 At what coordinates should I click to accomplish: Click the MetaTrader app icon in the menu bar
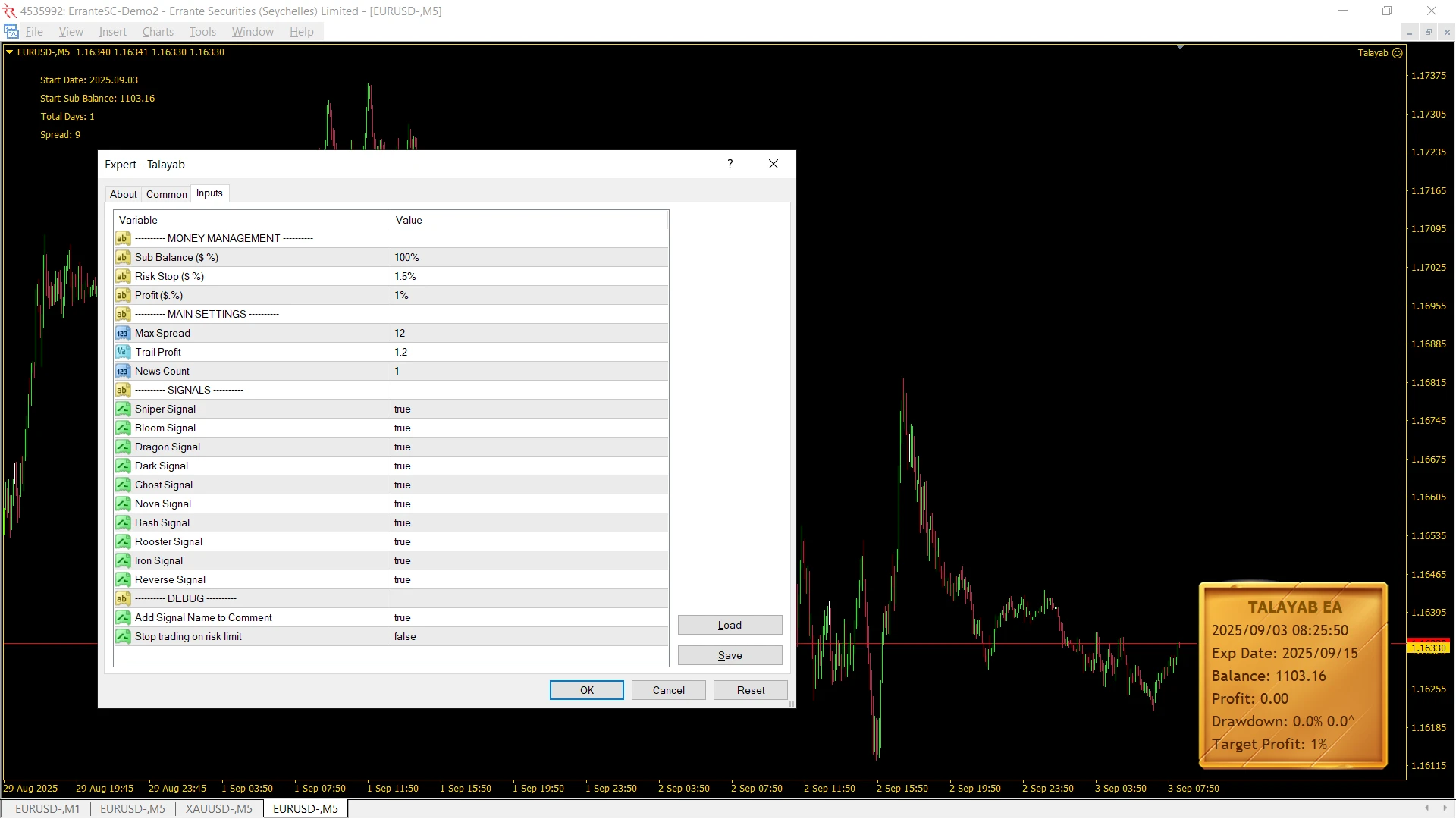[11, 32]
